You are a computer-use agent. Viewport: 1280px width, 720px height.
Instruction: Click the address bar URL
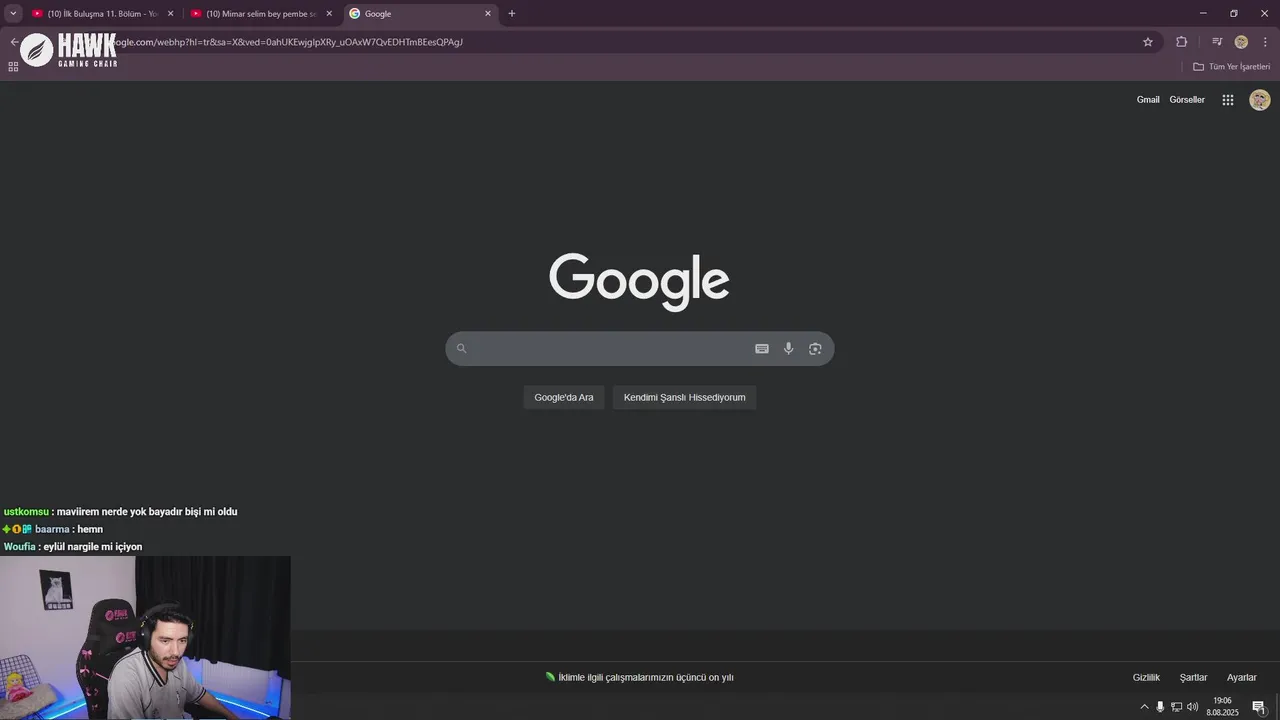click(x=290, y=42)
